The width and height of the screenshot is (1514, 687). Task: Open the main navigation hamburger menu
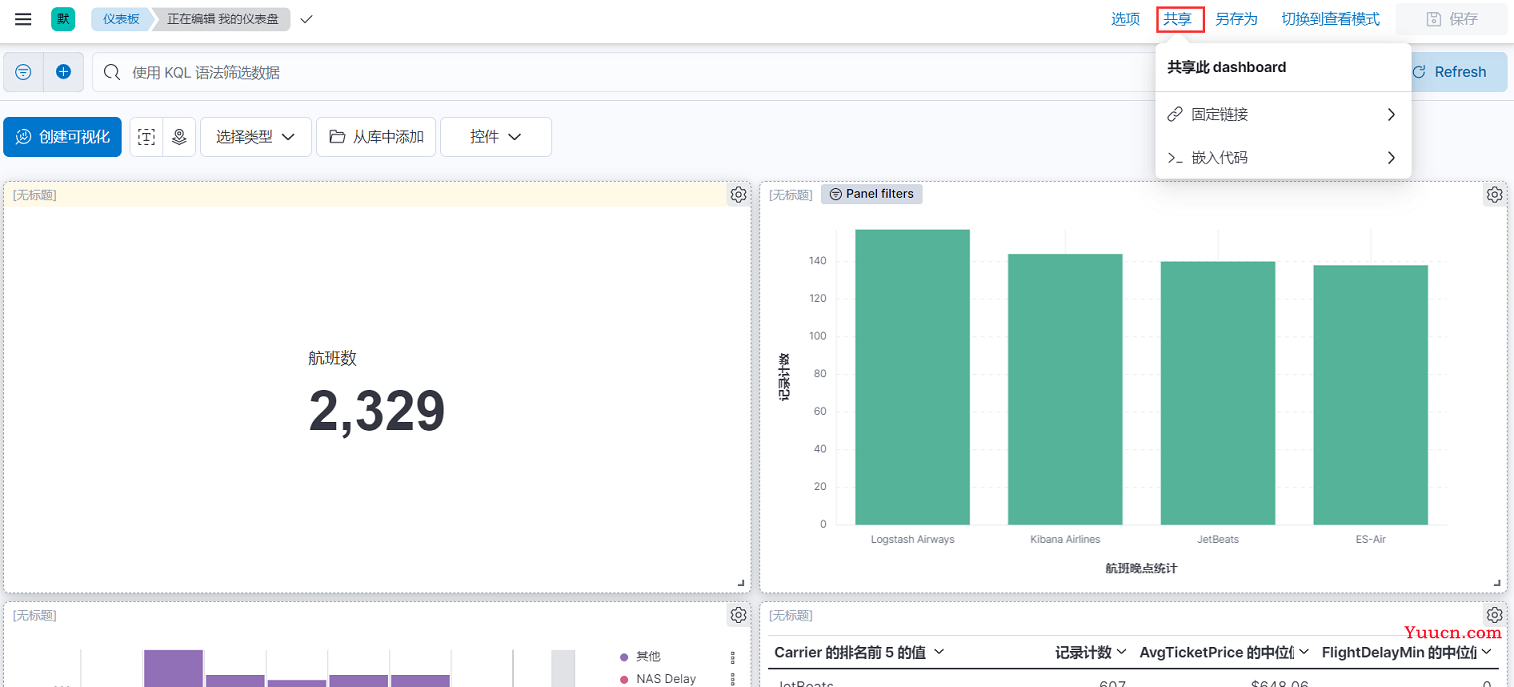[23, 19]
